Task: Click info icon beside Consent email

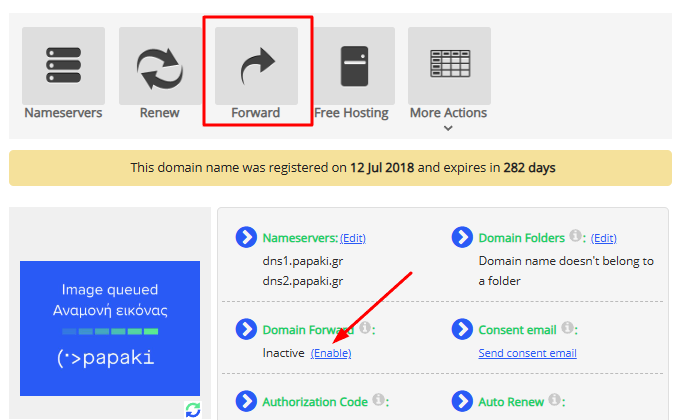Action: pos(567,328)
